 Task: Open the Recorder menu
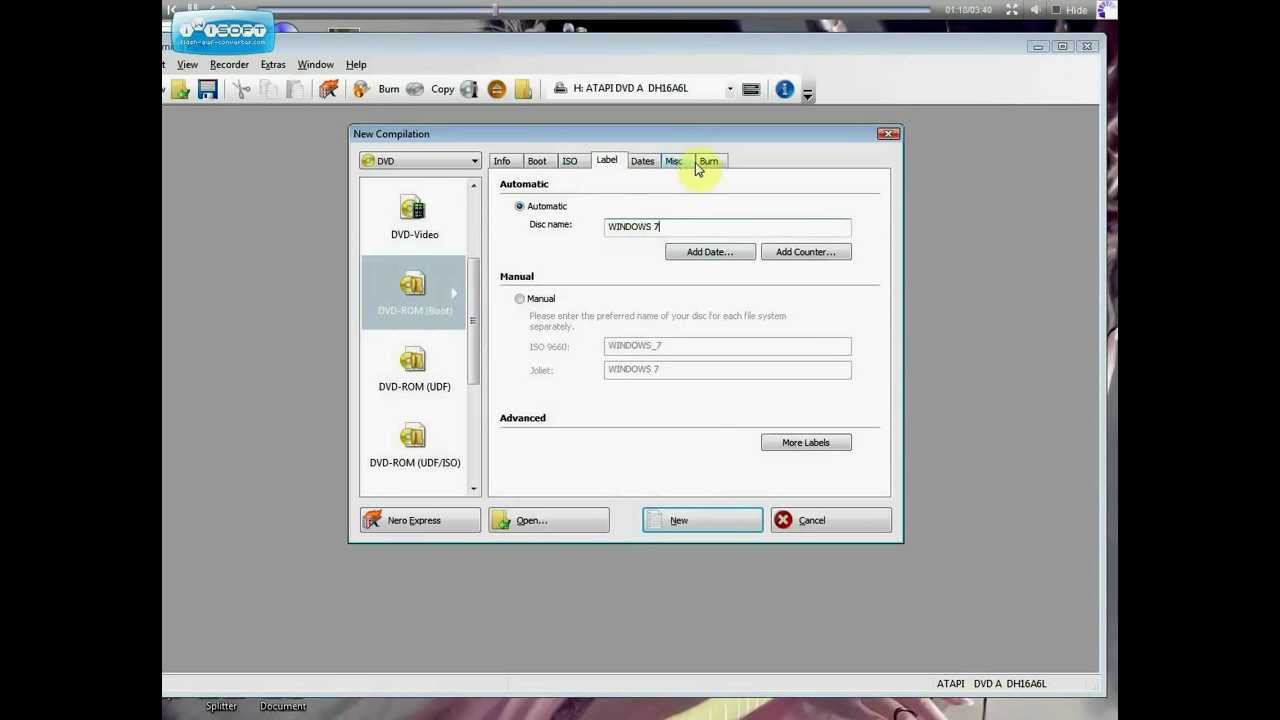(x=229, y=64)
